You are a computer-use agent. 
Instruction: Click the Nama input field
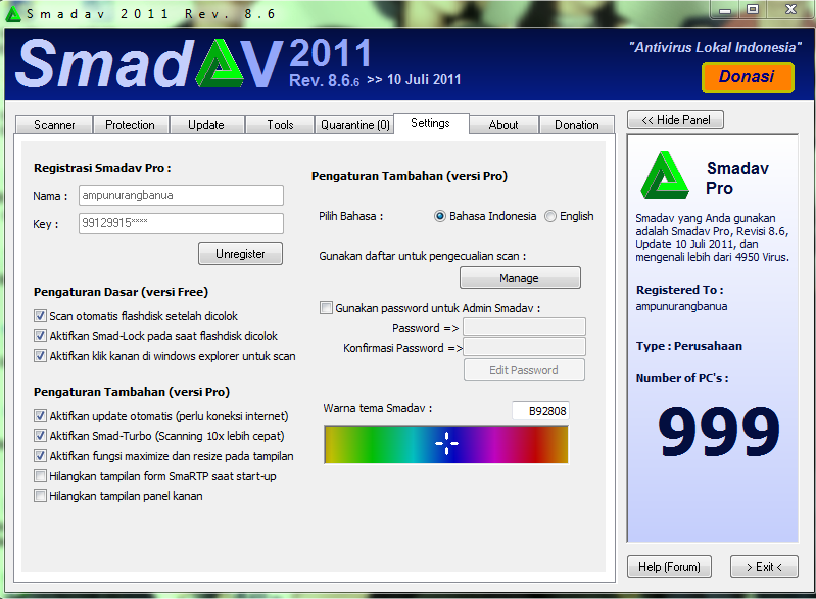[x=181, y=196]
